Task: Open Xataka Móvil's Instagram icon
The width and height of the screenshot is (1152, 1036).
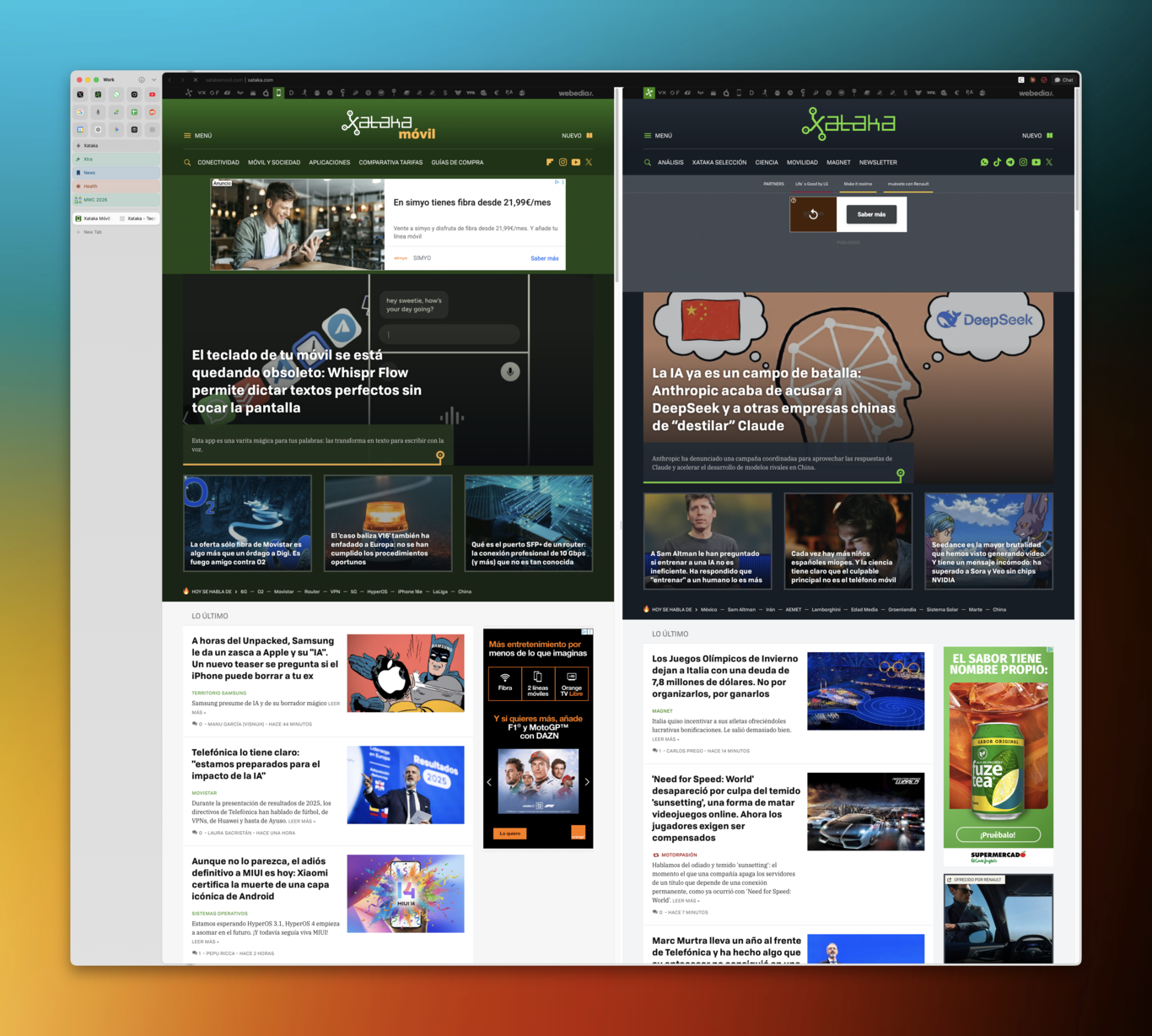Action: tap(563, 162)
